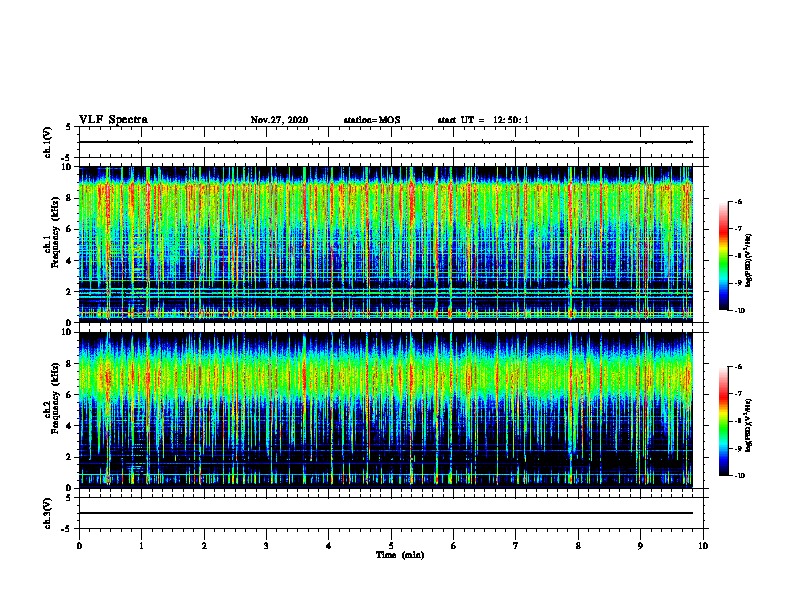The image size is (792, 612).
Task: Click the '-6' label on ch.1 color scale
Action: pos(738,202)
